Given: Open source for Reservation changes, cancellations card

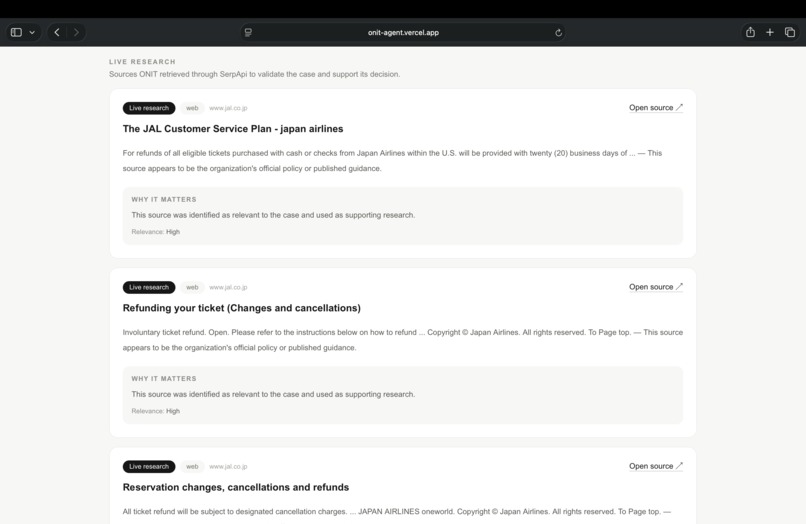Looking at the screenshot, I should pyautogui.click(x=656, y=466).
